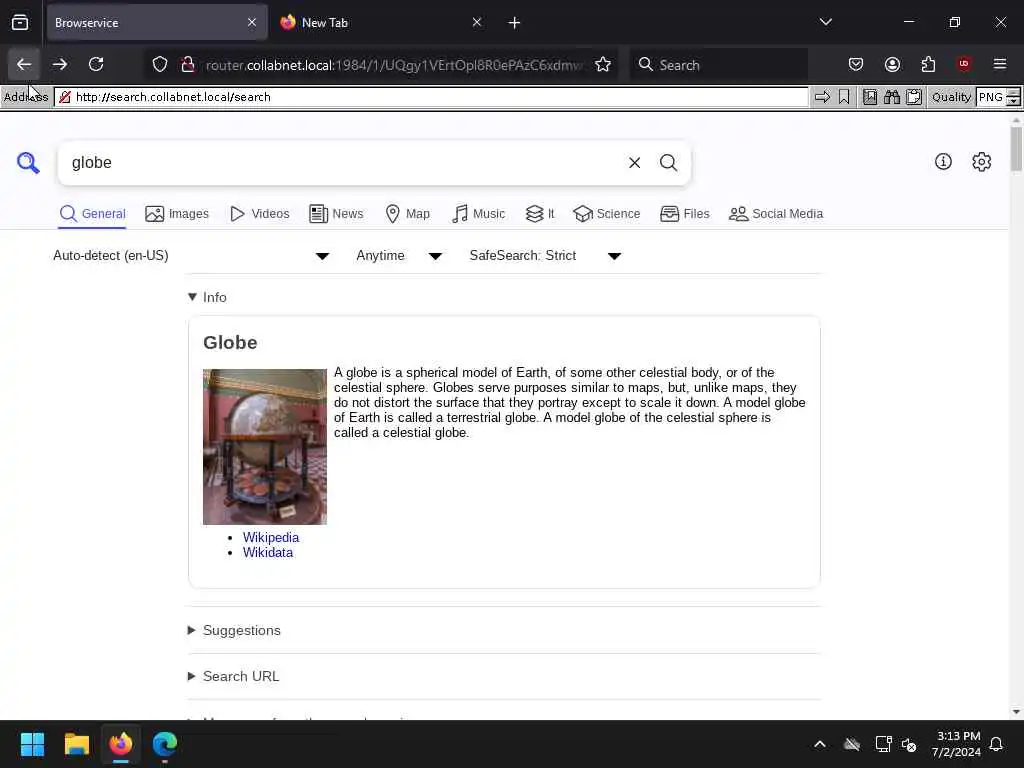The image size is (1024, 768).
Task: Switch to the Music tab
Action: pyautogui.click(x=478, y=214)
